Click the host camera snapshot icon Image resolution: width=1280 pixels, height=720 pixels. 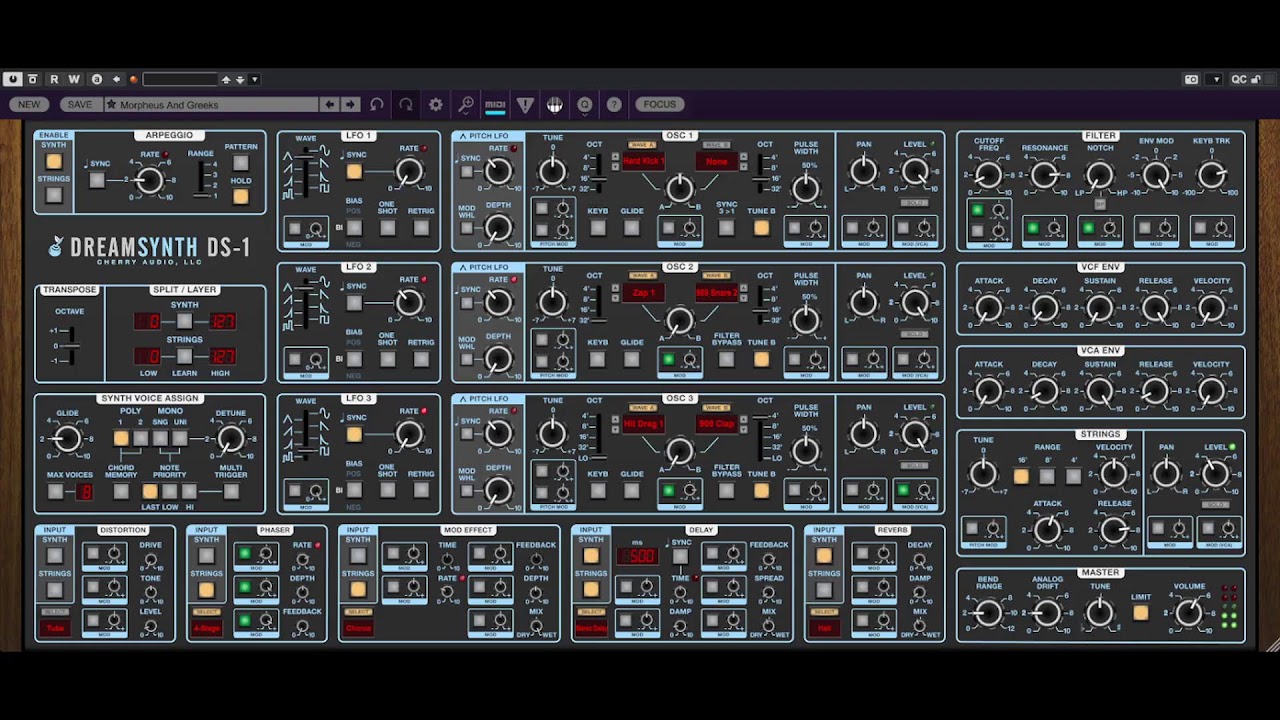pos(1191,79)
